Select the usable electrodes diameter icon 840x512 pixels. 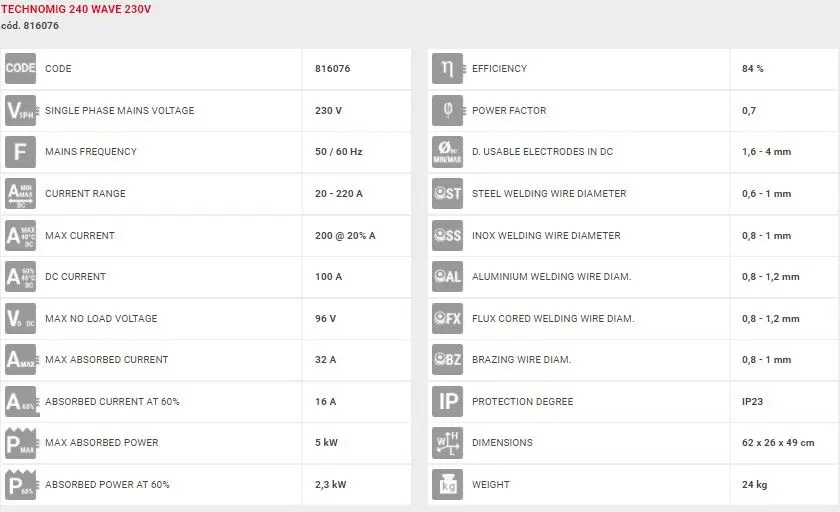pyautogui.click(x=447, y=152)
